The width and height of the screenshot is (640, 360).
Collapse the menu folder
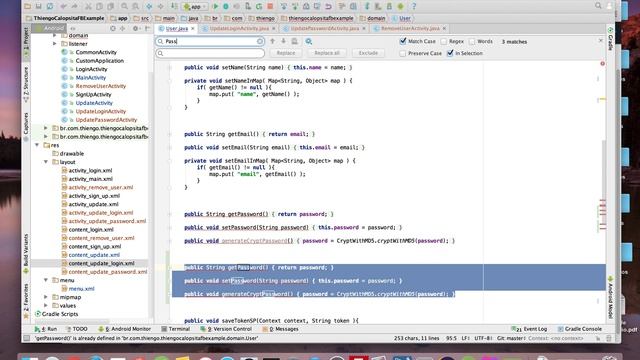[46, 280]
